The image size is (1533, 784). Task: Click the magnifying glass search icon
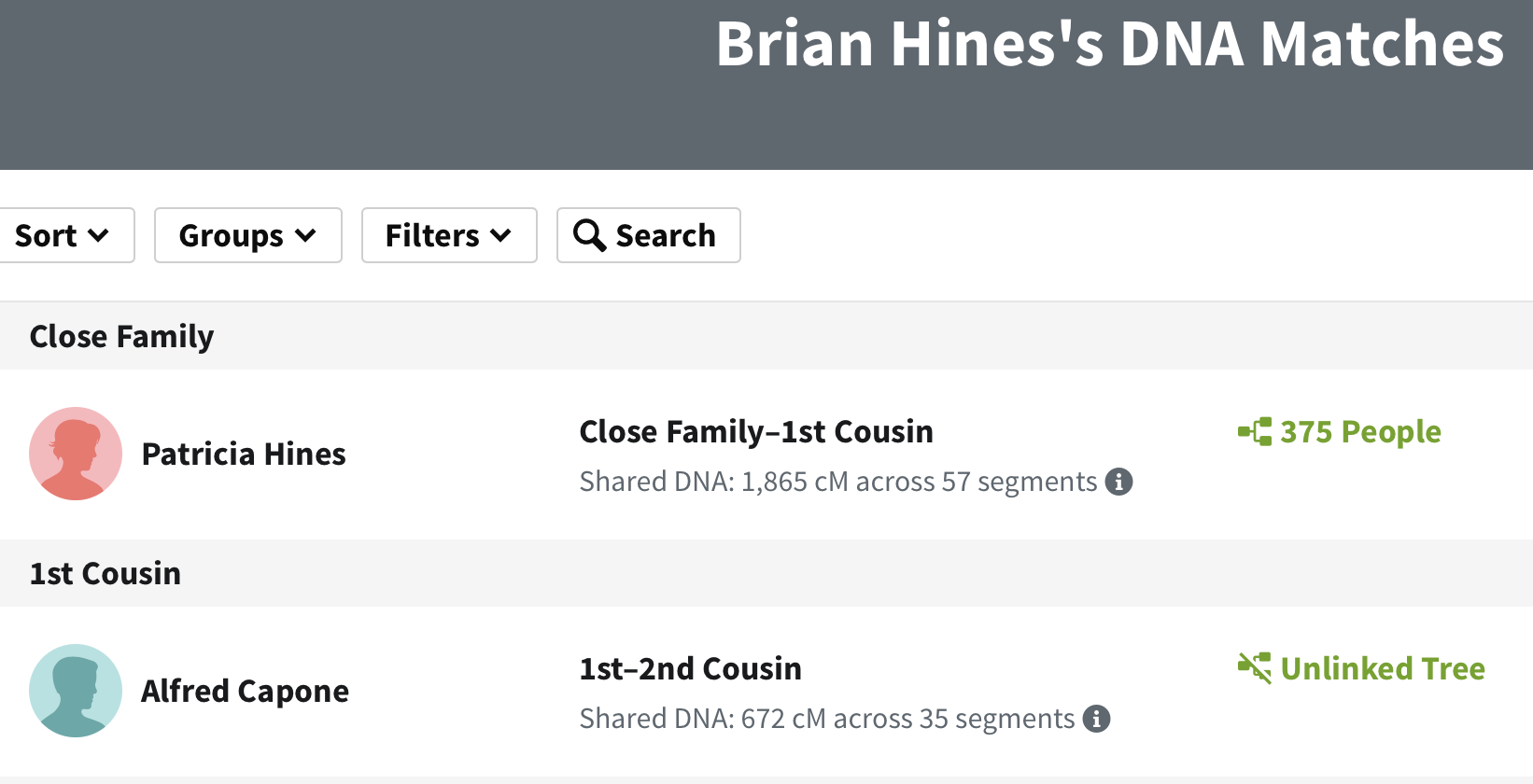pyautogui.click(x=589, y=235)
